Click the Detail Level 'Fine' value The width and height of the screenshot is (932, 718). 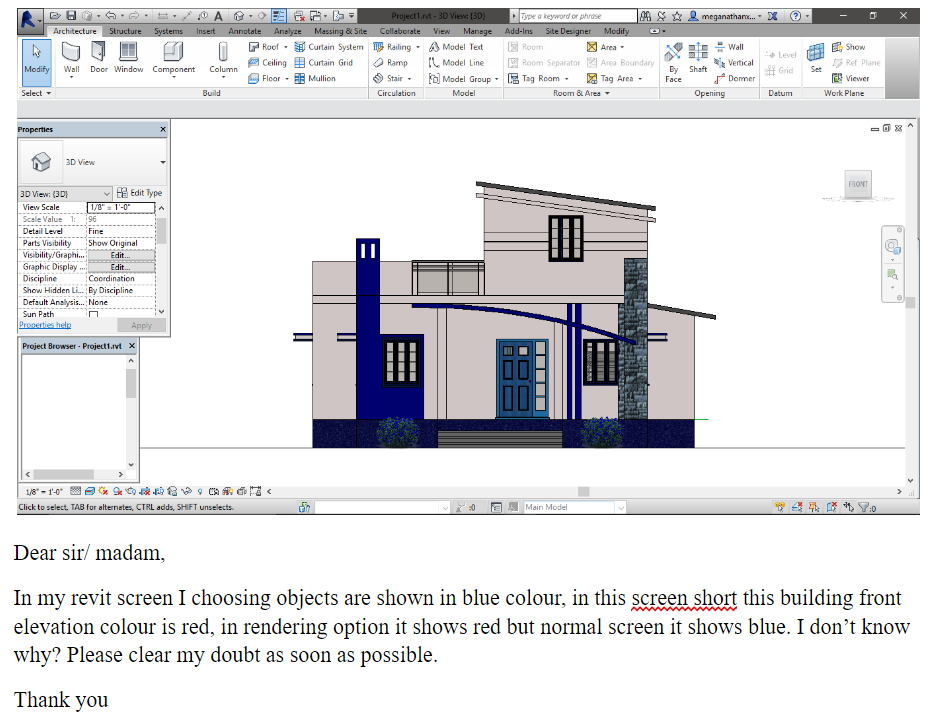[x=121, y=231]
